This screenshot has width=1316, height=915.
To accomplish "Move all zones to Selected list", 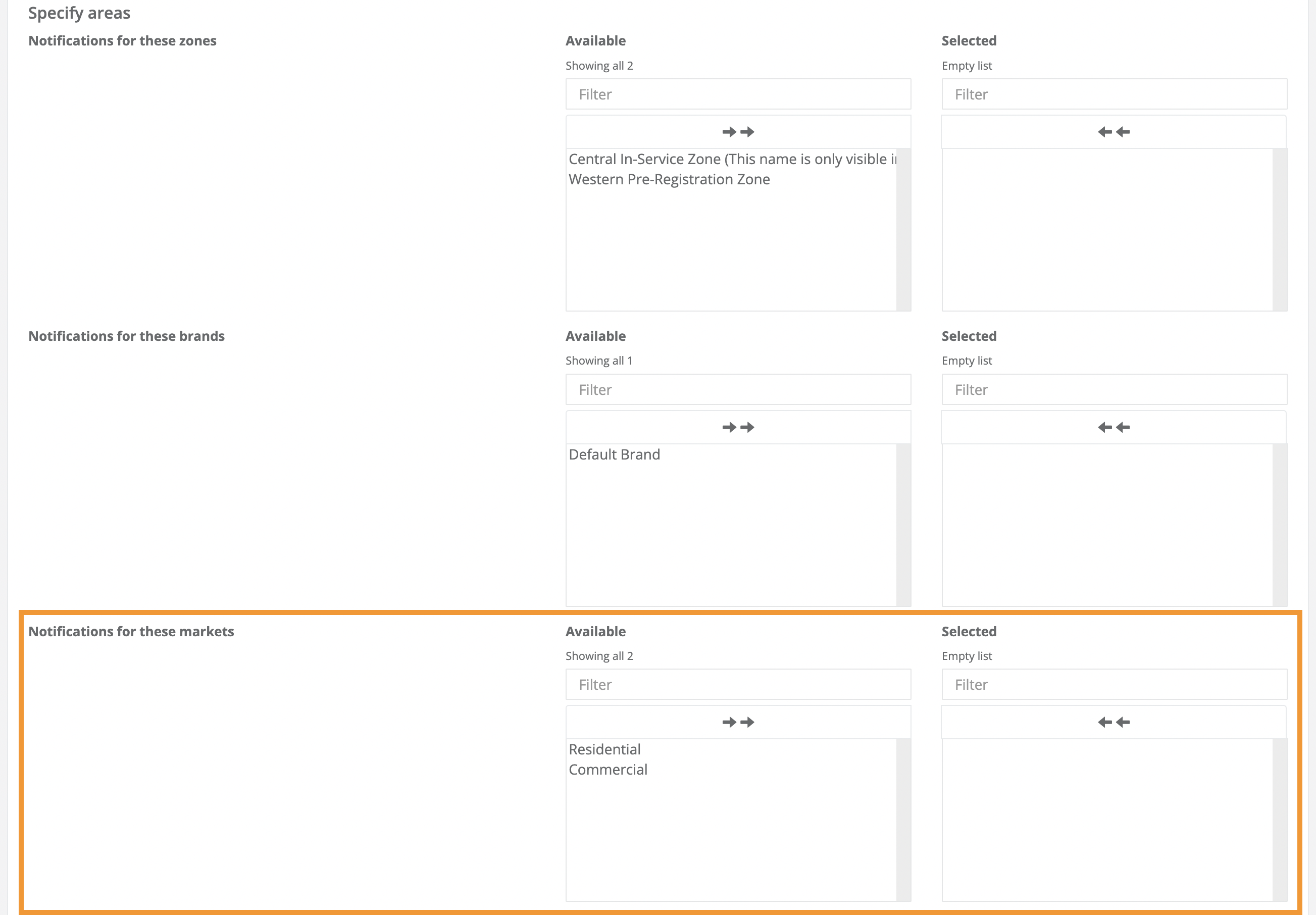I will tap(738, 132).
